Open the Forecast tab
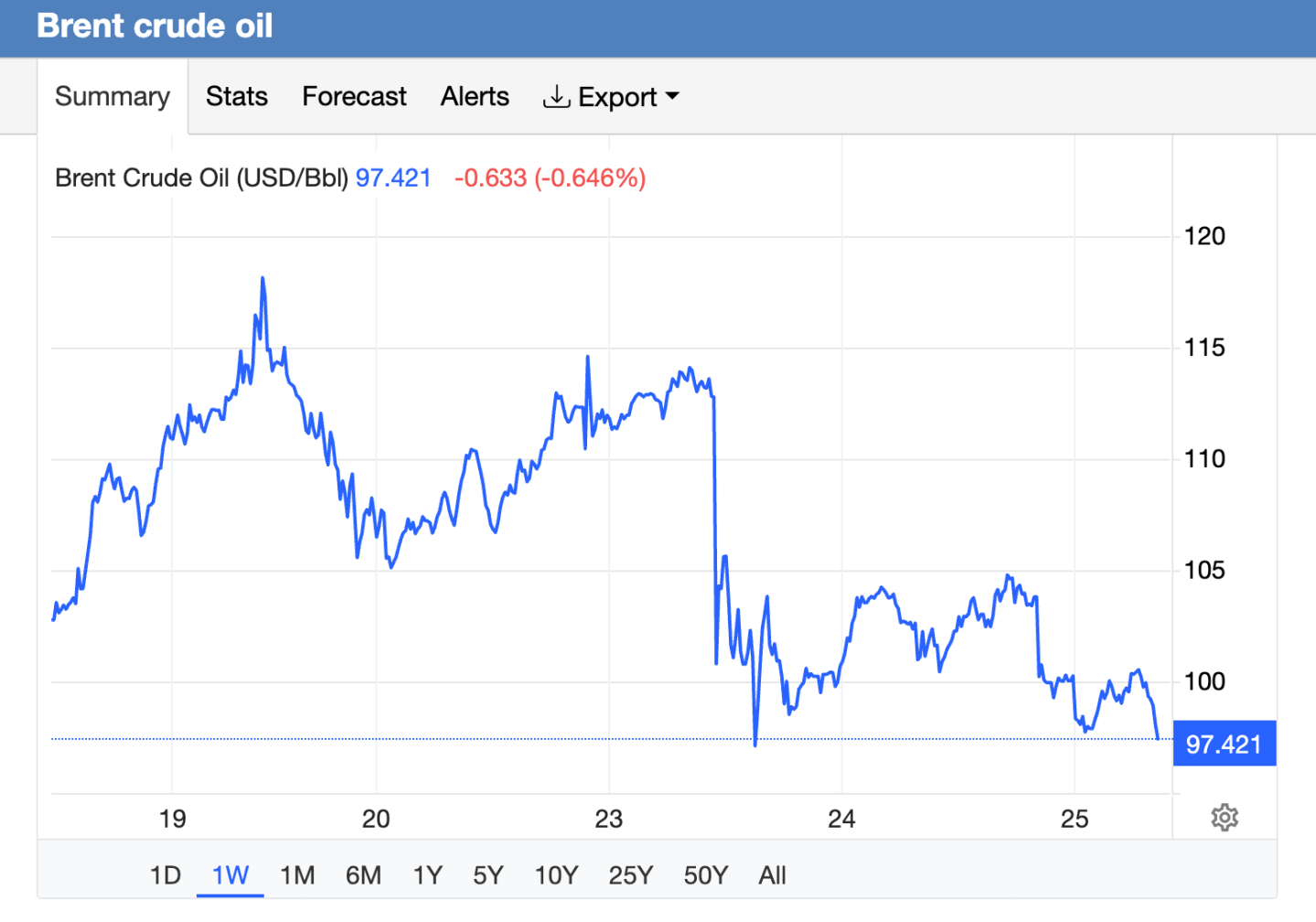The image size is (1316, 922). (354, 96)
